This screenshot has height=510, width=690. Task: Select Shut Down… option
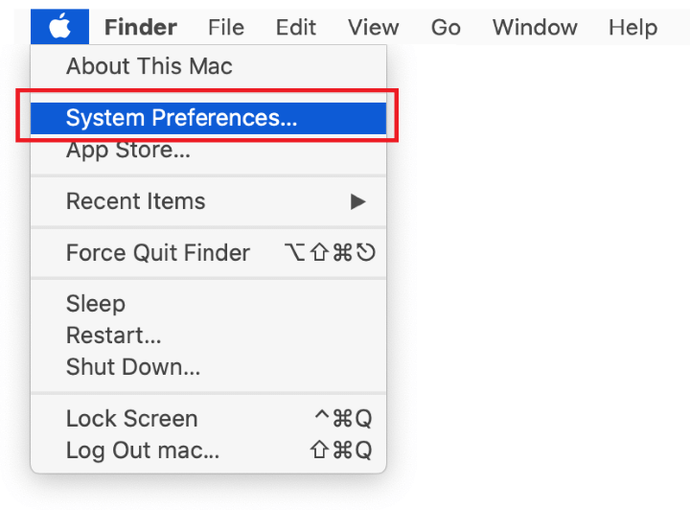point(133,367)
